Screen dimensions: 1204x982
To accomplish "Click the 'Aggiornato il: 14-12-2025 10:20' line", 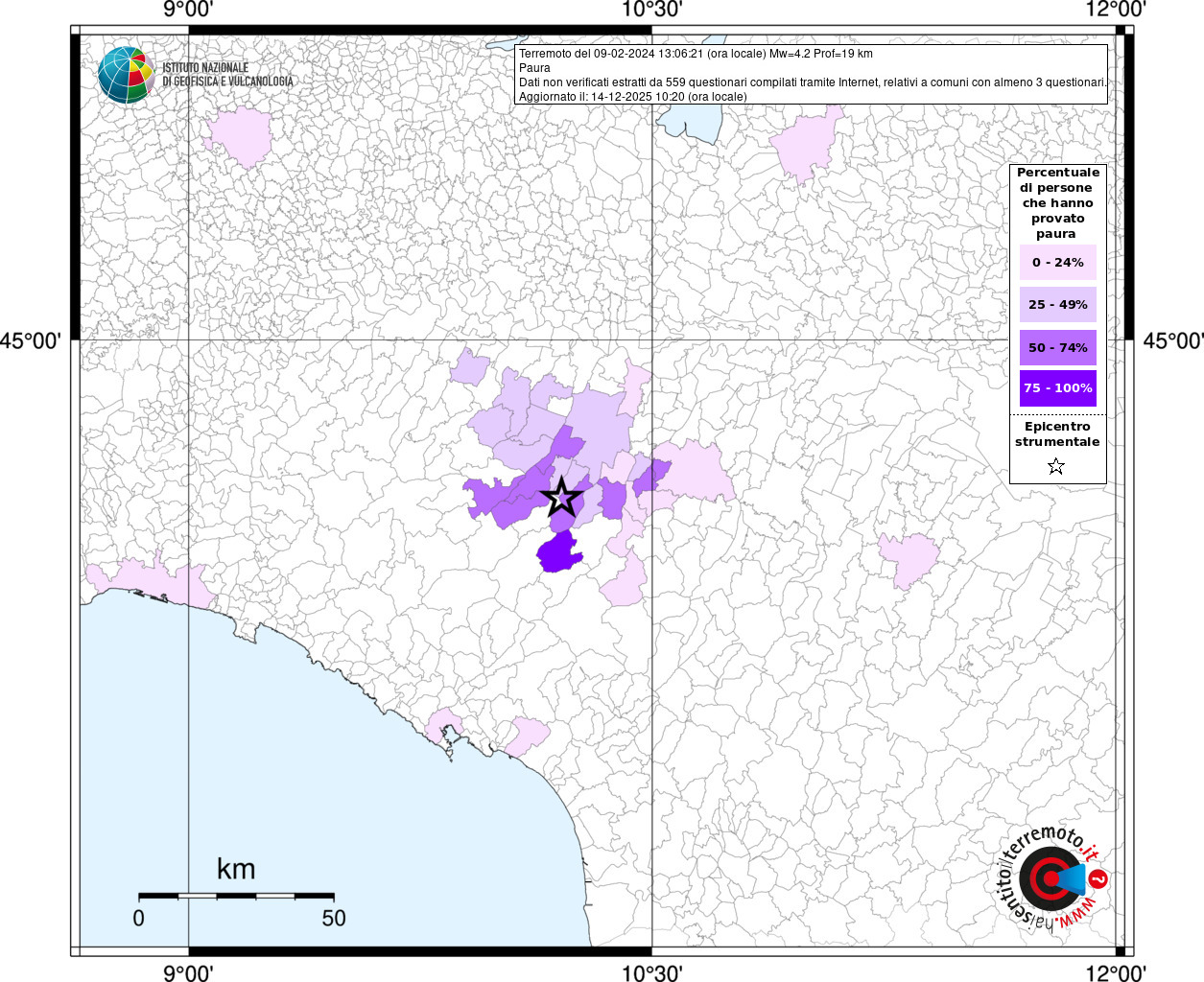I will point(632,97).
